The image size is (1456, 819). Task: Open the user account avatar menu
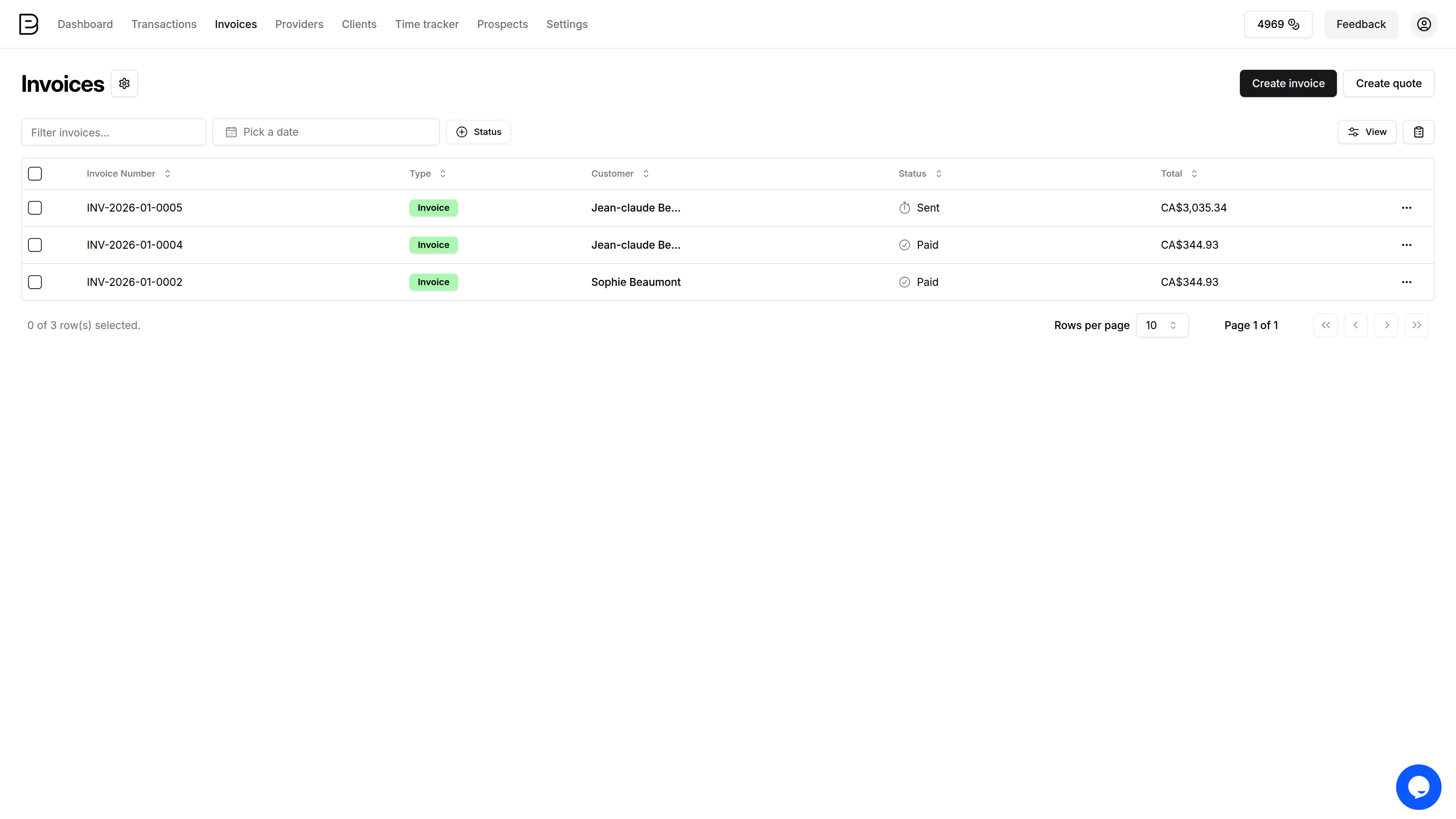coord(1423,24)
